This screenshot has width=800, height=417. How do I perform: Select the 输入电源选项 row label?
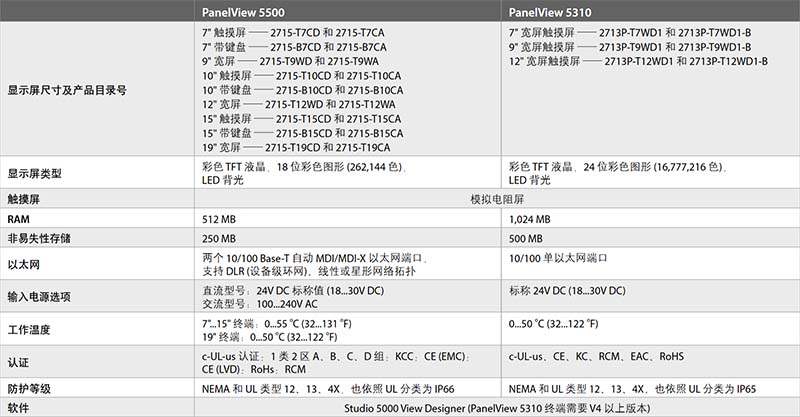[39, 297]
